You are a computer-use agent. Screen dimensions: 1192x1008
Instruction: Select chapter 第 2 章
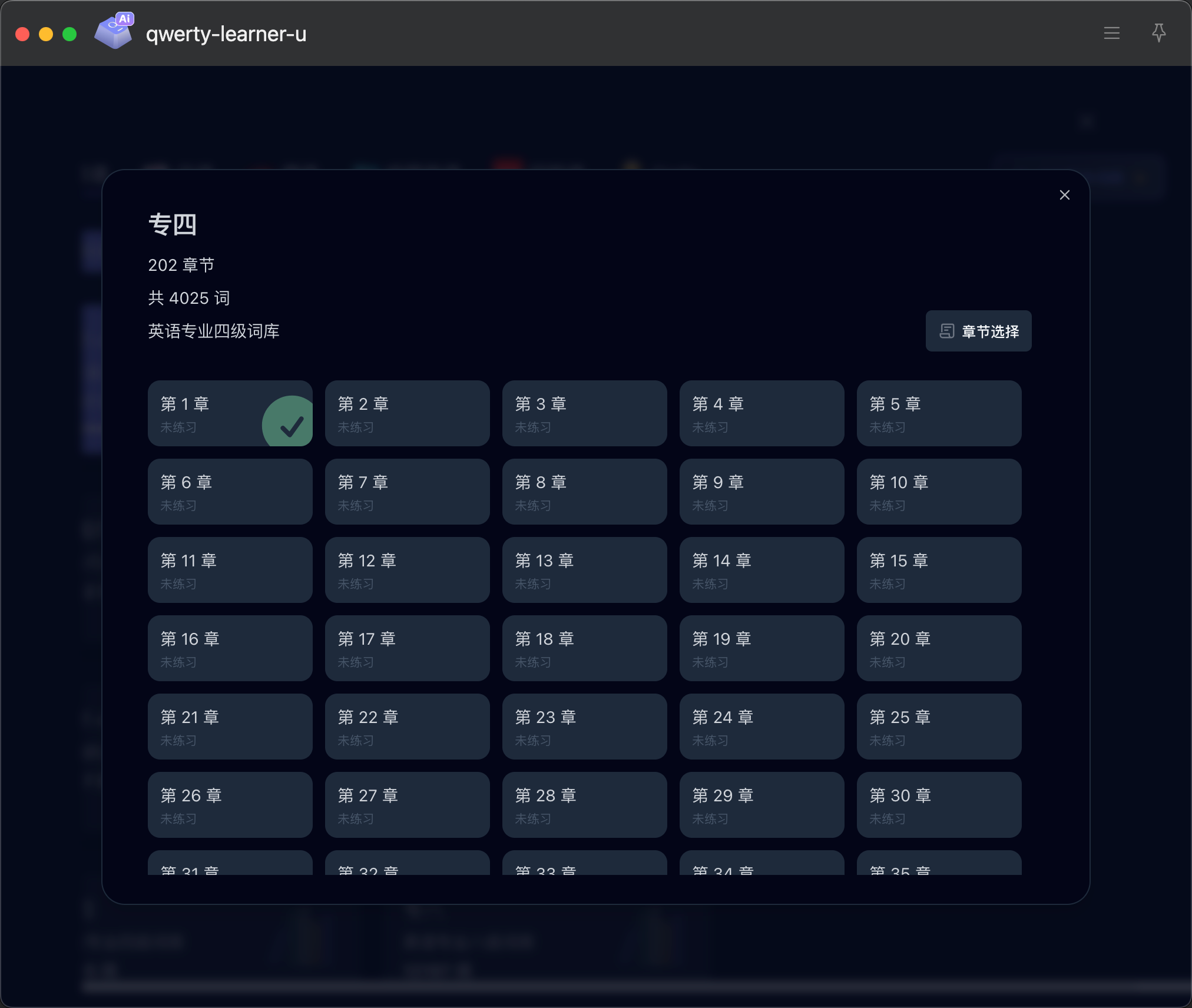(x=407, y=413)
